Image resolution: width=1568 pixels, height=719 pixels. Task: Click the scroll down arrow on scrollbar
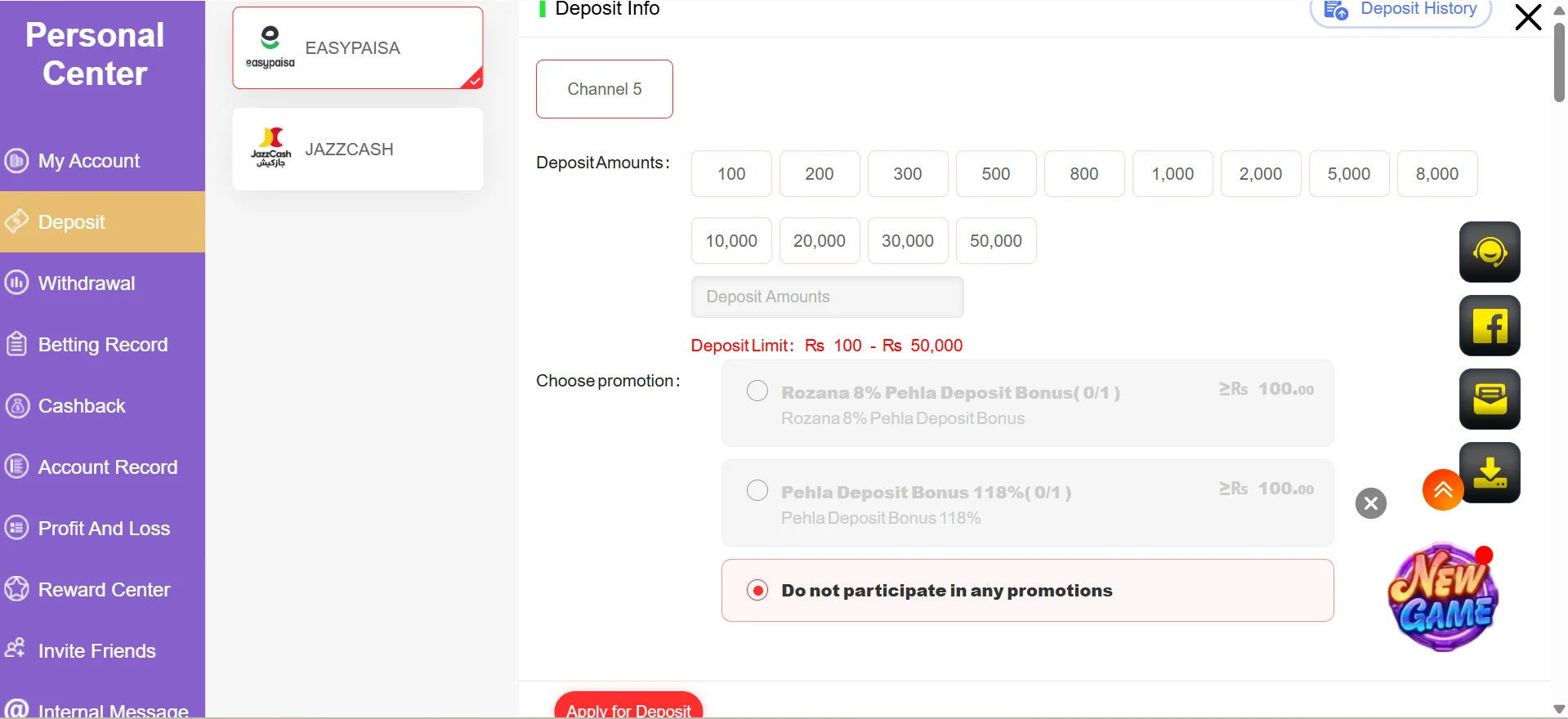[1558, 708]
